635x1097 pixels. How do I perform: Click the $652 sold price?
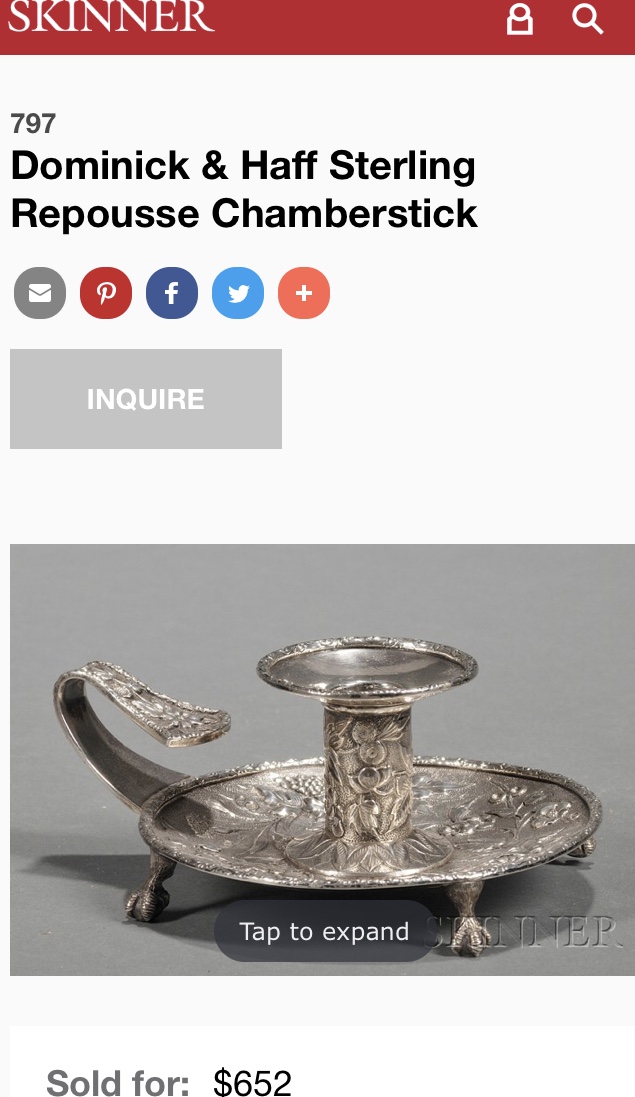click(x=252, y=1082)
